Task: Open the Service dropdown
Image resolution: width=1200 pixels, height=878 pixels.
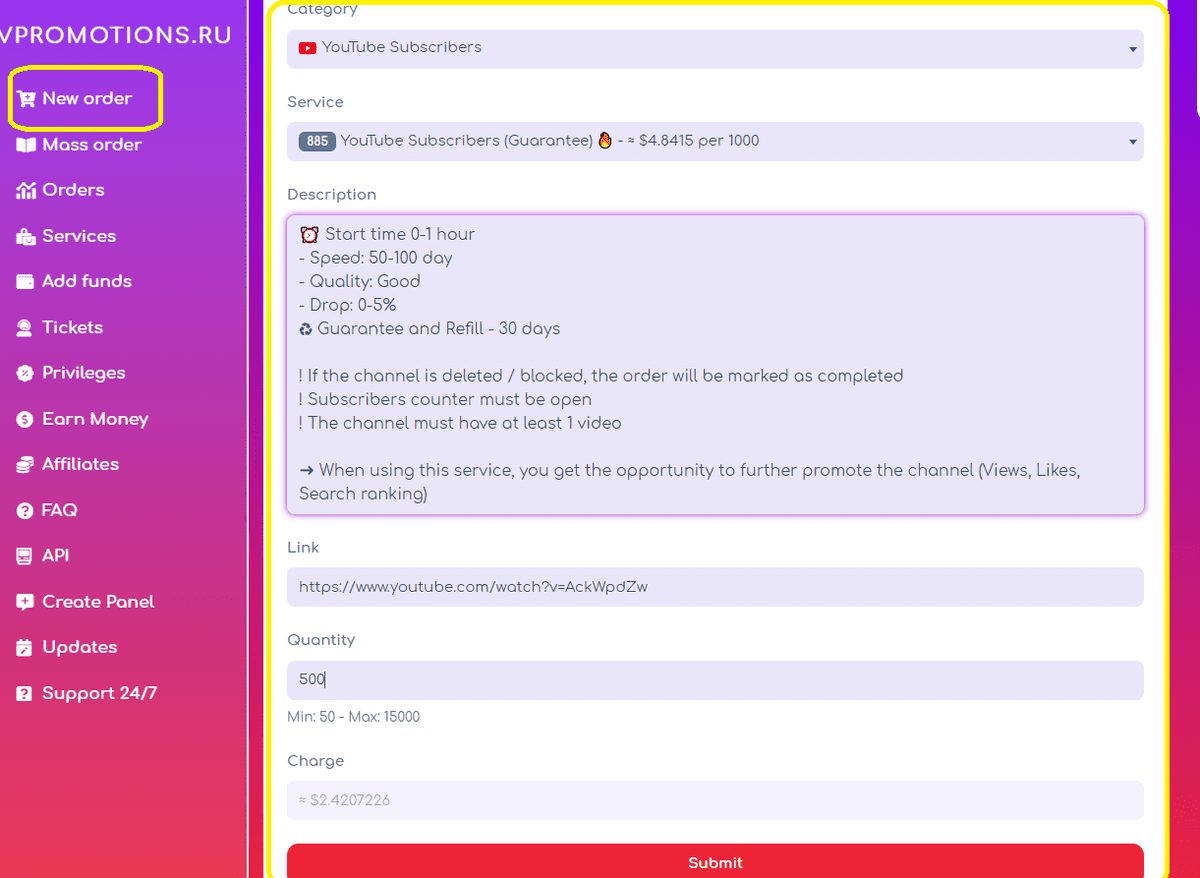Action: tap(715, 141)
